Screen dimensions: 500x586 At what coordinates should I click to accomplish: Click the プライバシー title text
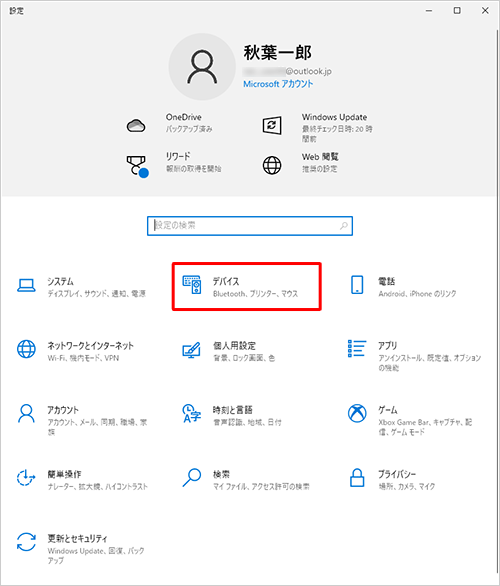coord(397,474)
